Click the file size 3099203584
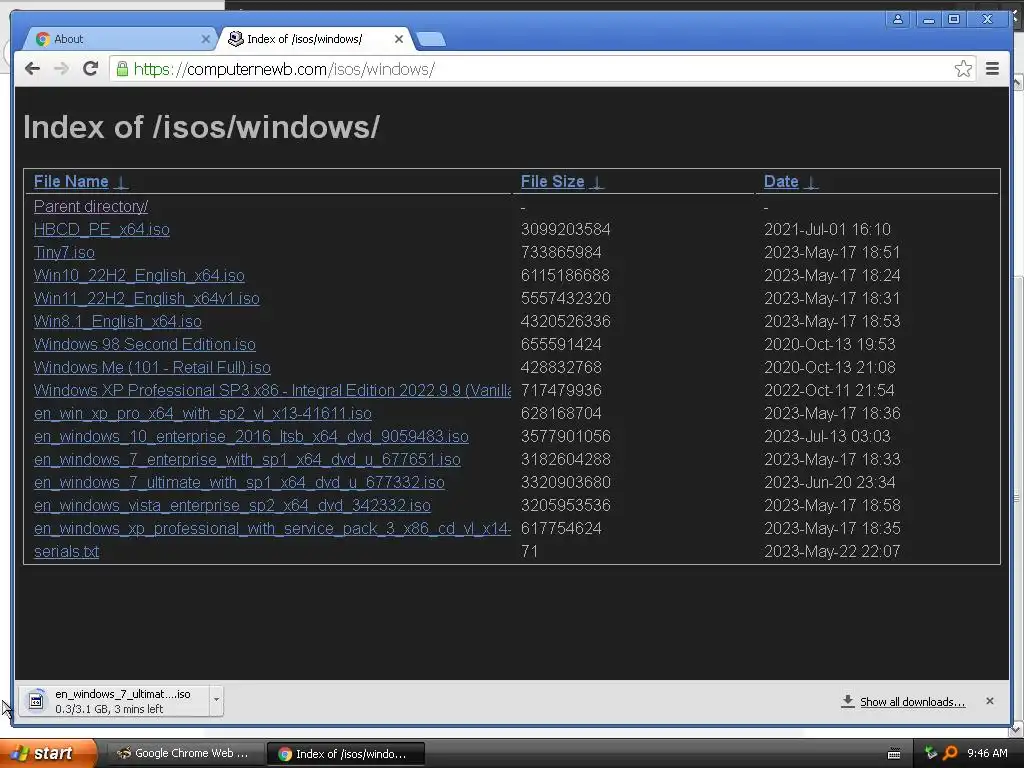Screen dimensions: 1024x768 click(x=566, y=229)
